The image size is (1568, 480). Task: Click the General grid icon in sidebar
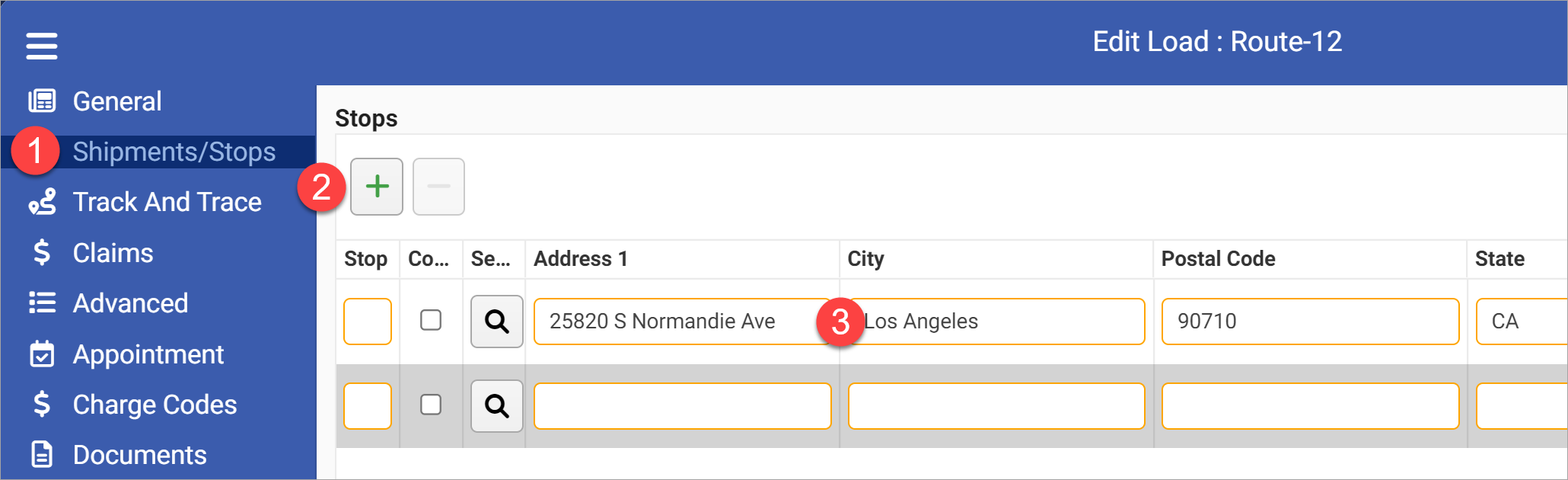pyautogui.click(x=41, y=100)
